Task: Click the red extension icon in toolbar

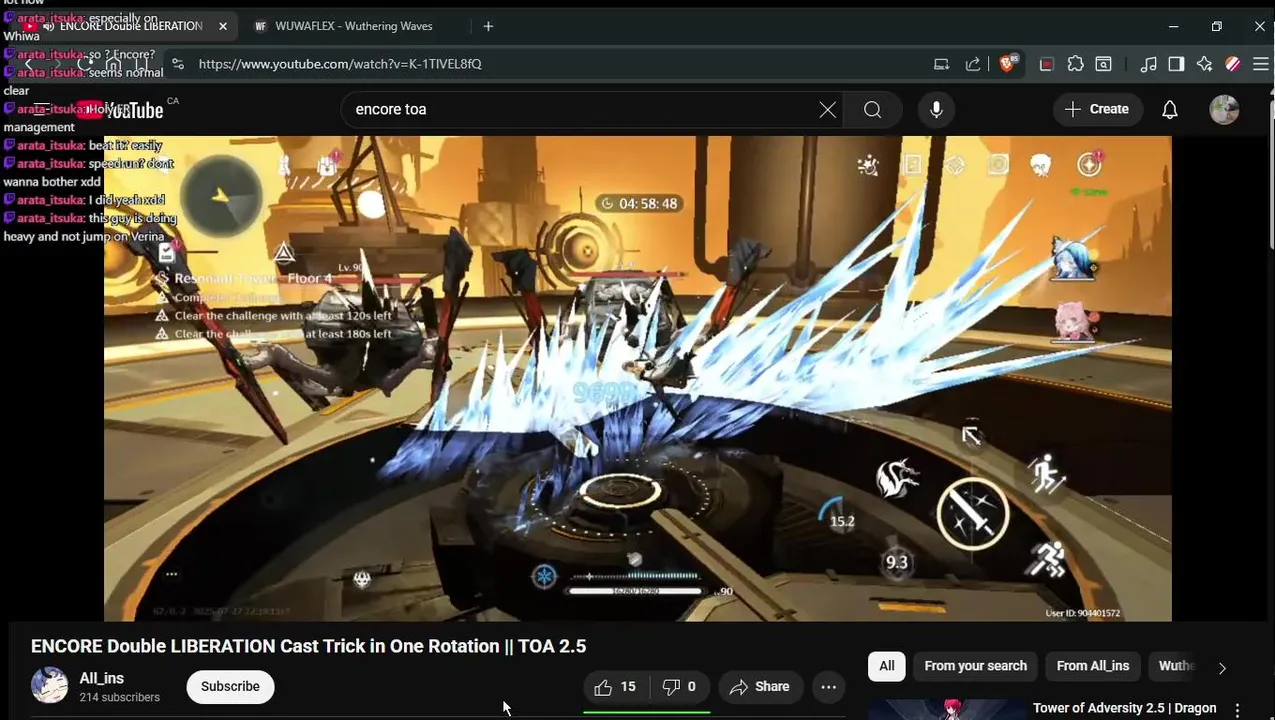Action: [1047, 64]
